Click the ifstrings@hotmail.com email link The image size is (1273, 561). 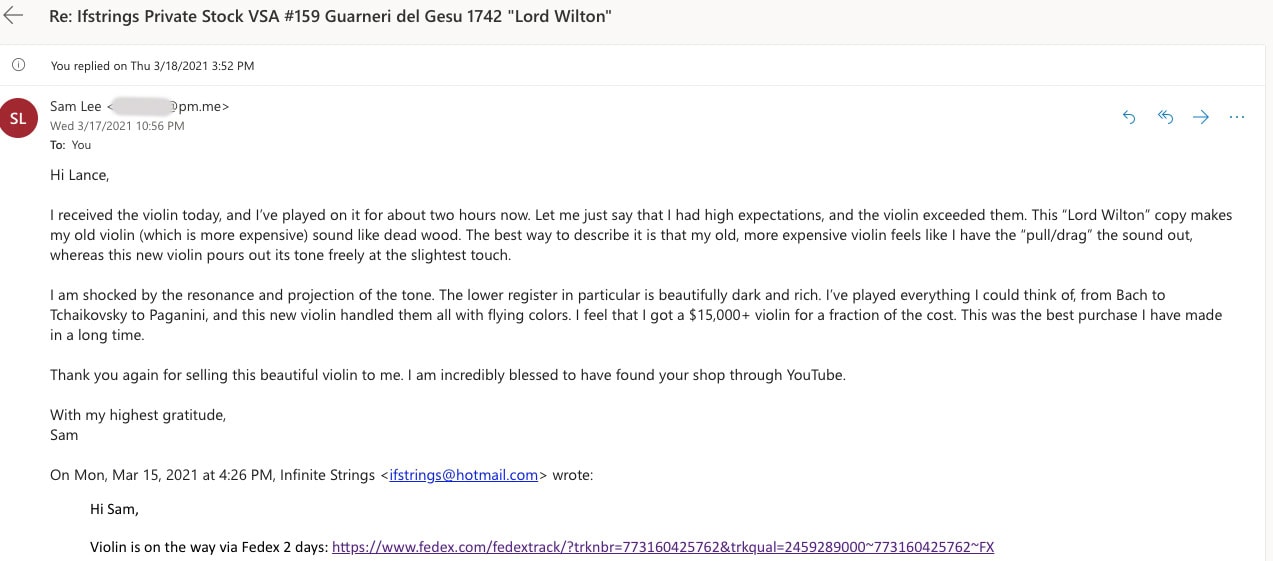click(464, 475)
